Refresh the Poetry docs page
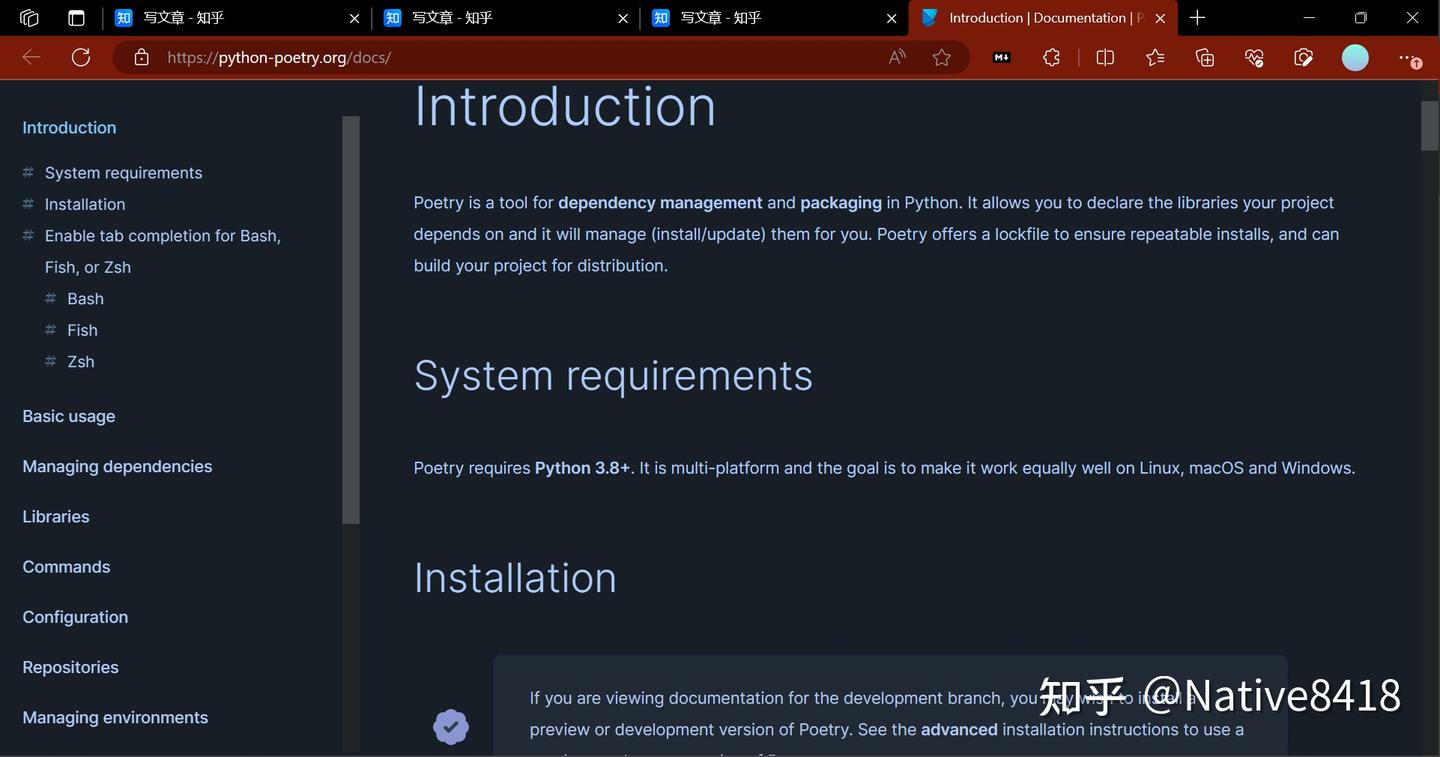Image resolution: width=1440 pixels, height=757 pixels. (x=81, y=57)
